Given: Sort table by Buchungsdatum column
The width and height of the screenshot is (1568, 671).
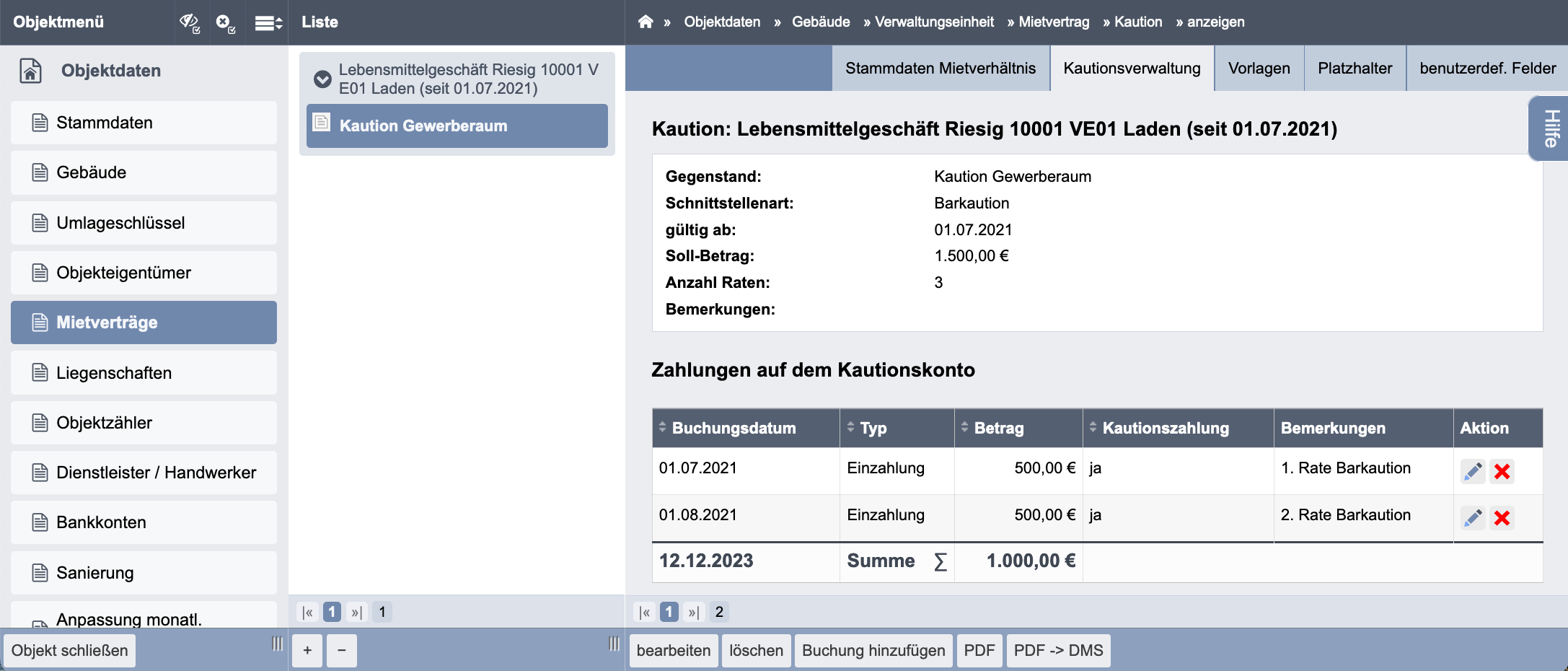Looking at the screenshot, I should pyautogui.click(x=746, y=428).
